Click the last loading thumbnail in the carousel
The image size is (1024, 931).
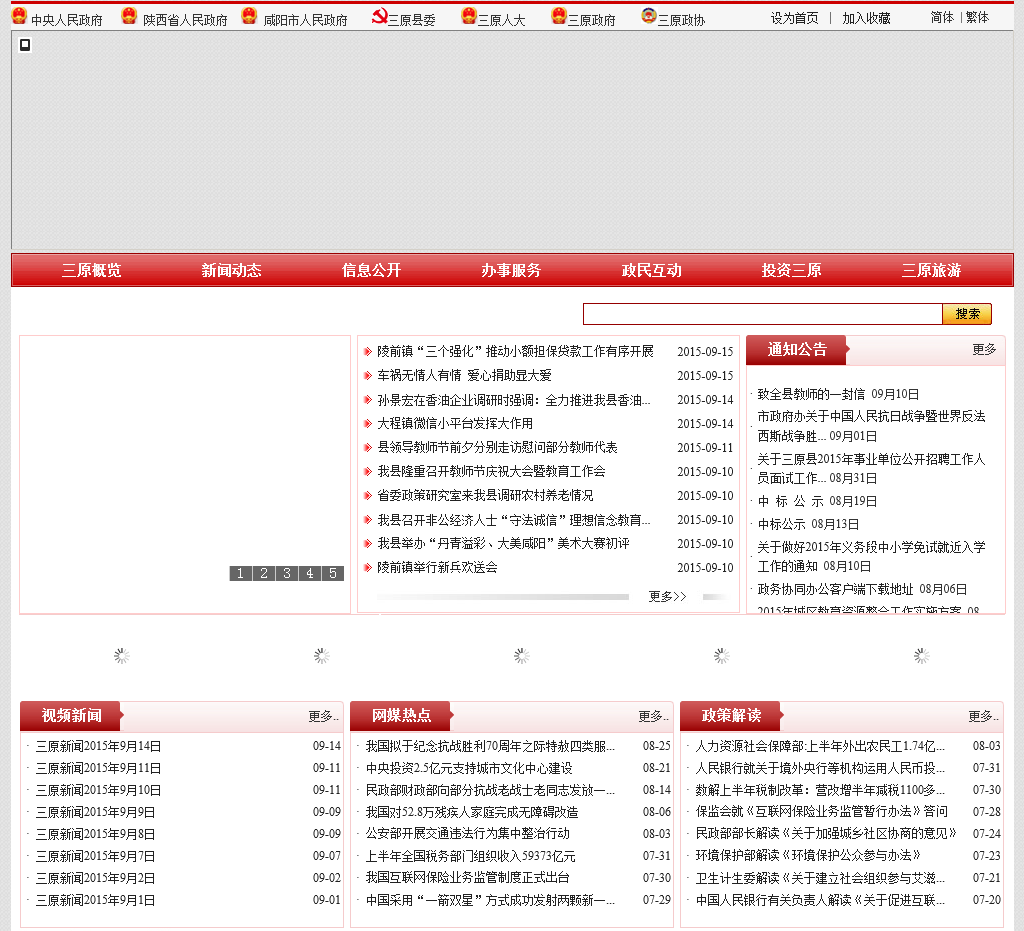pyautogui.click(x=921, y=655)
